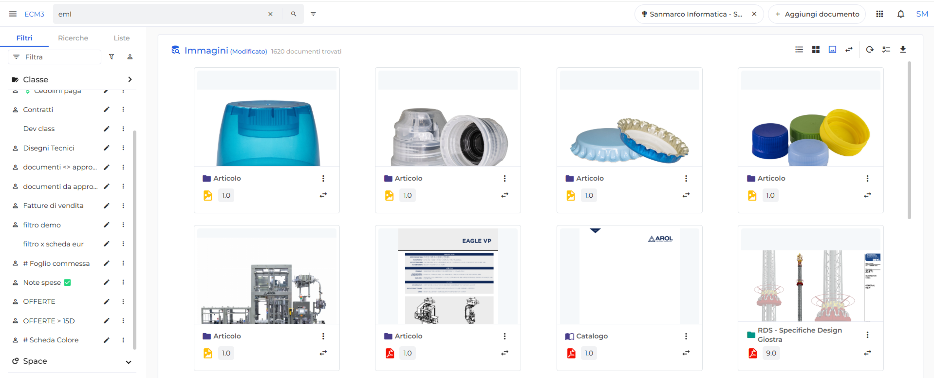934x378 pixels.
Task: Clear the eml search text
Action: point(270,14)
